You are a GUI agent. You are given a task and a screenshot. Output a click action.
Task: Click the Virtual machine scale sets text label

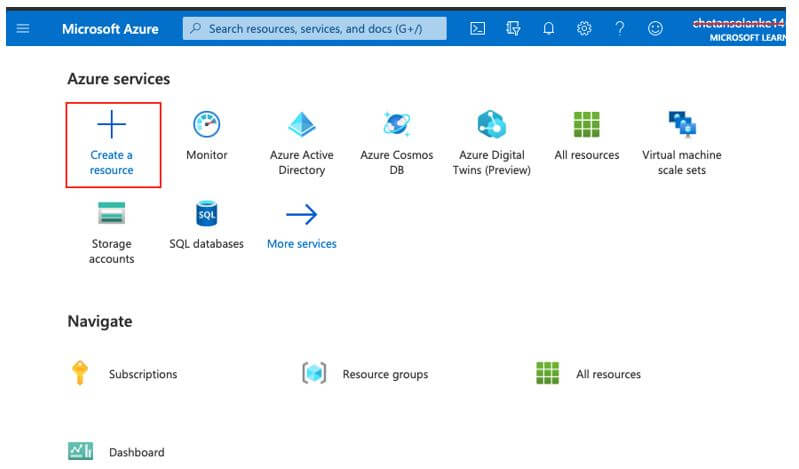682,162
